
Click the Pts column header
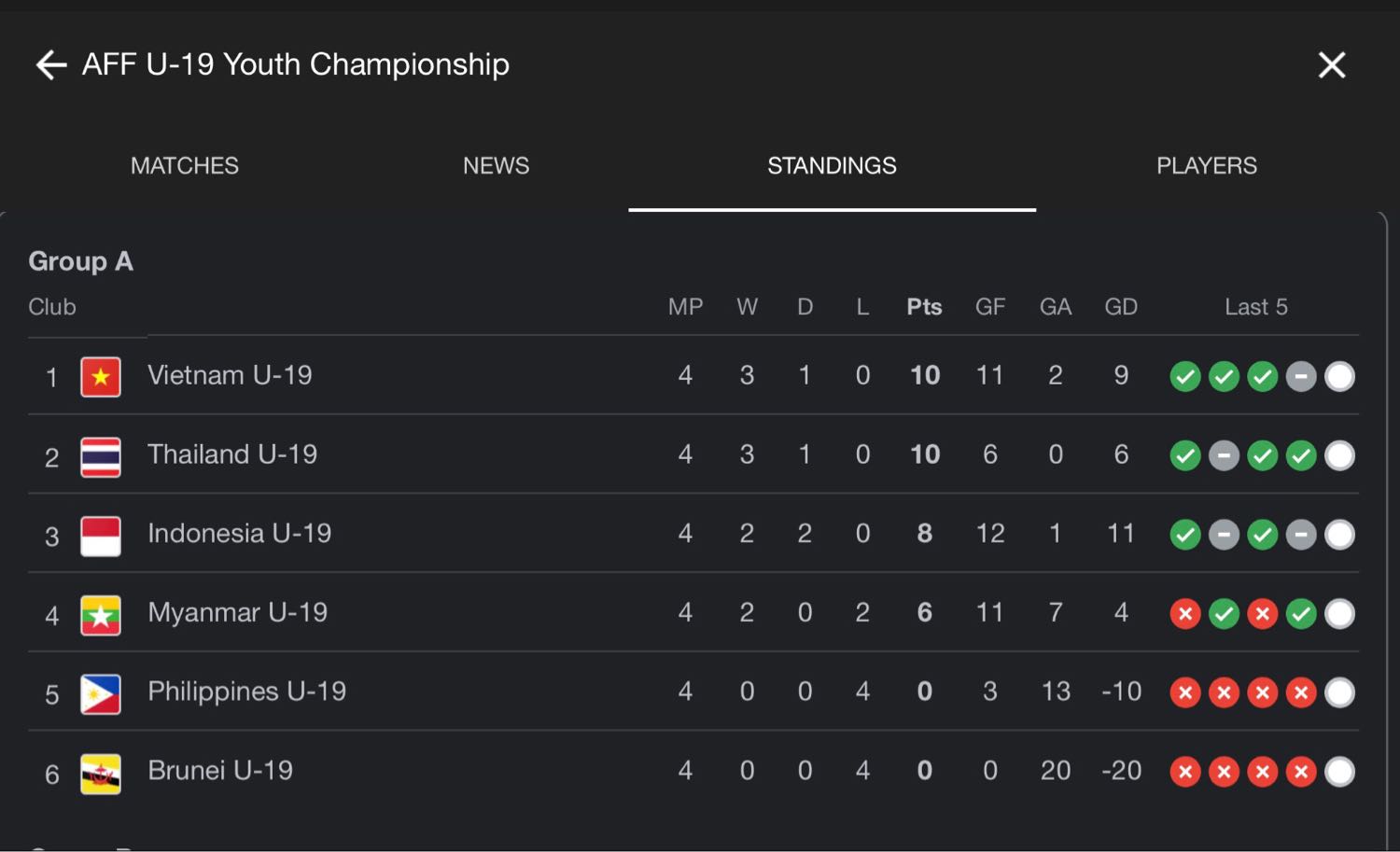[x=924, y=307]
